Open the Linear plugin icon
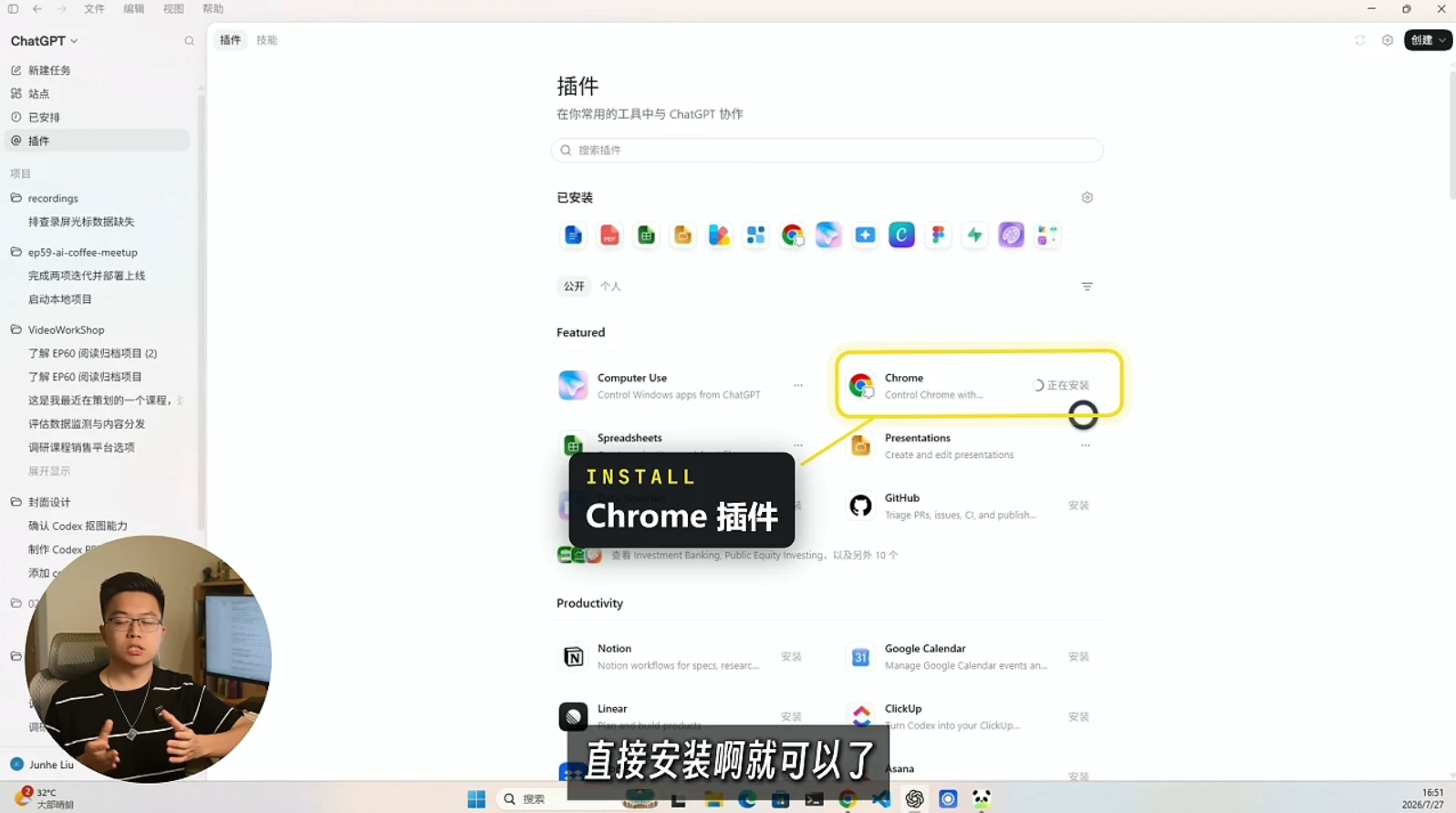 [x=573, y=717]
